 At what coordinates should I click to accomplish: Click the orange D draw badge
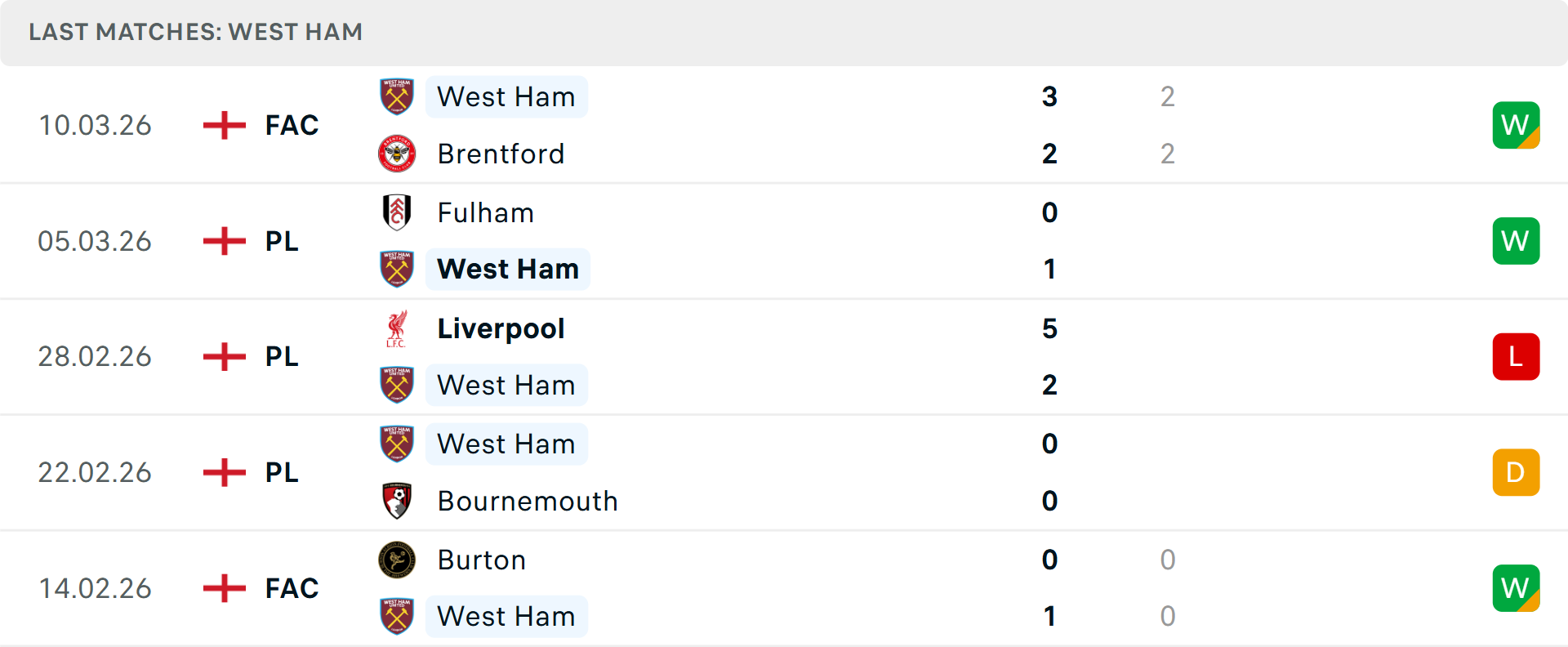1516,472
